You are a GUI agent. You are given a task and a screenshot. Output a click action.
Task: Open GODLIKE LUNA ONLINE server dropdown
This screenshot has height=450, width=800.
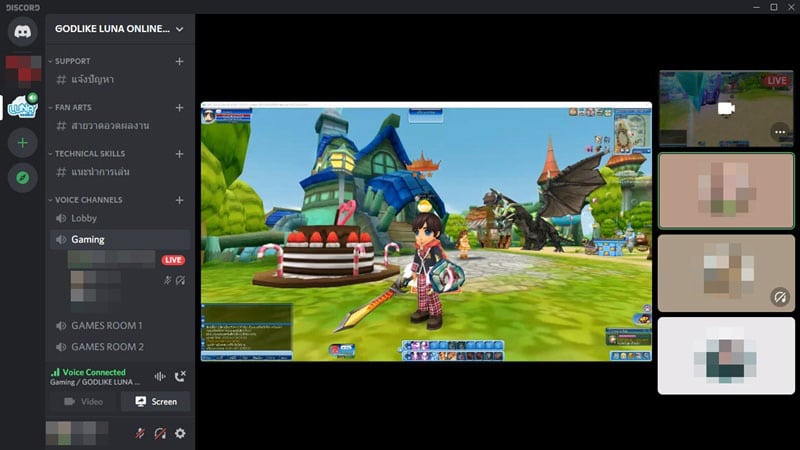click(120, 29)
